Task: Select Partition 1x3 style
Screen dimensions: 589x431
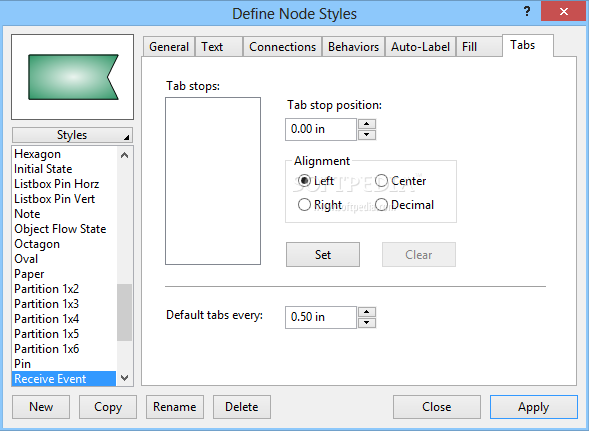Action: (64, 304)
